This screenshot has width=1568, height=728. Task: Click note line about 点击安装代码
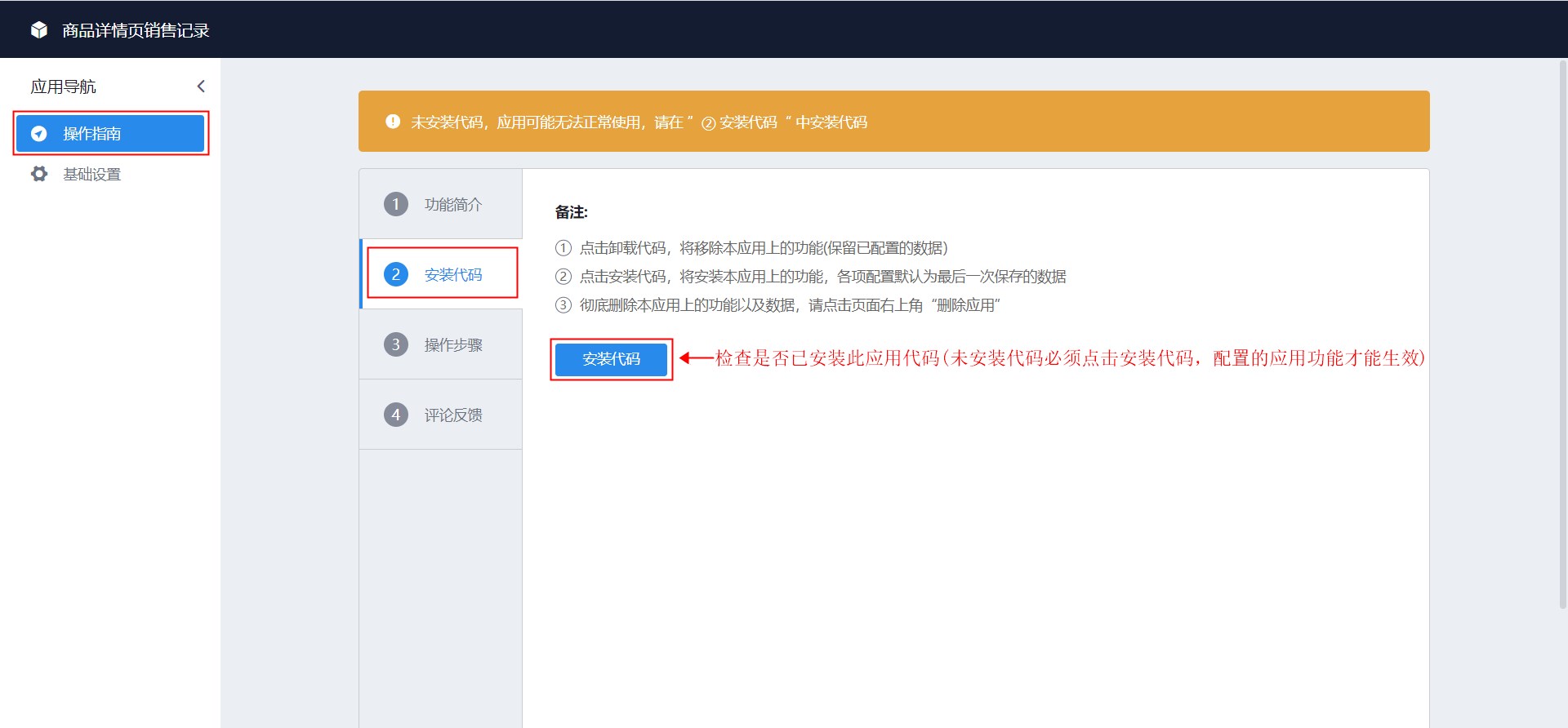811,277
